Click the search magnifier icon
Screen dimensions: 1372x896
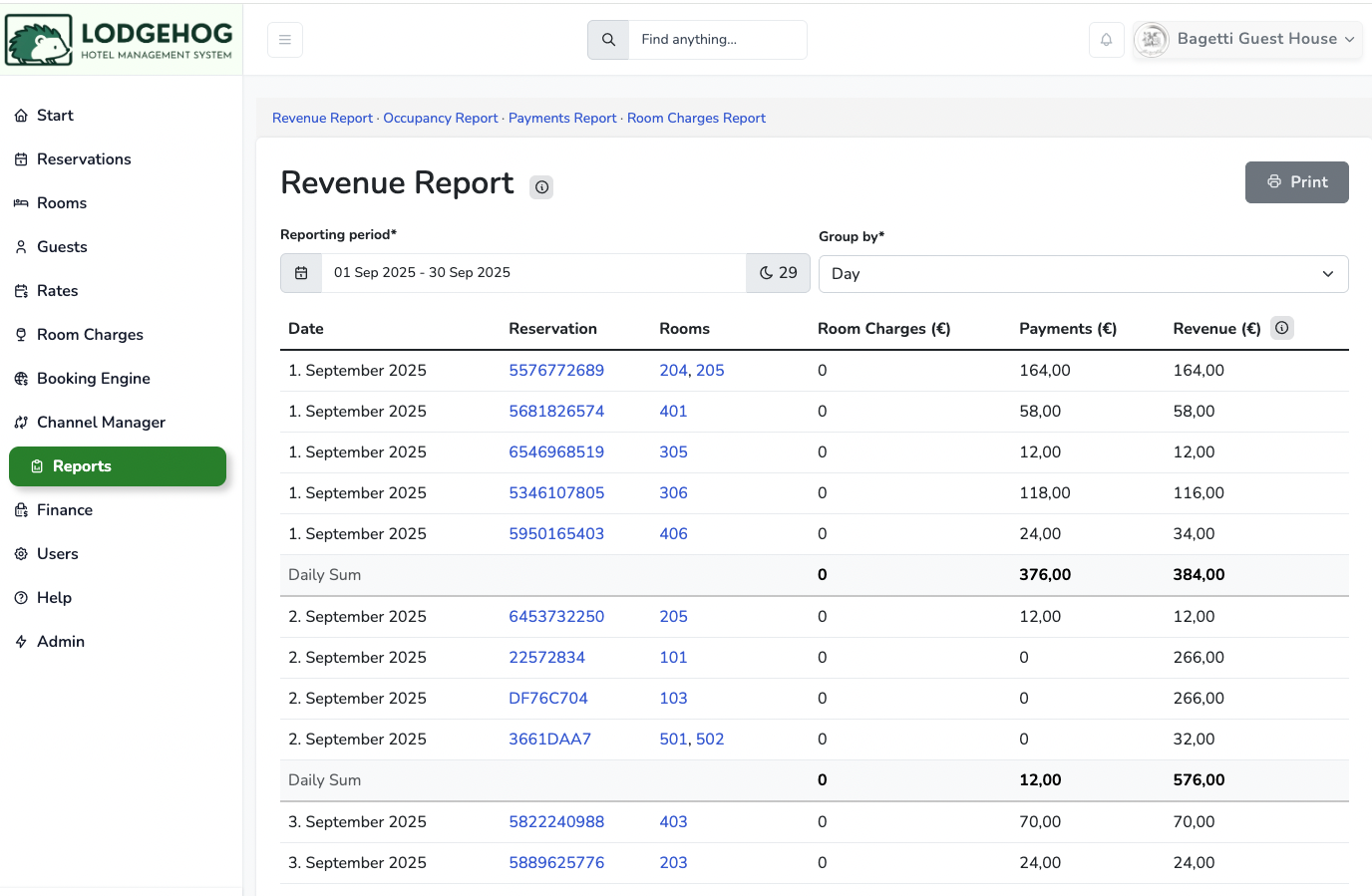tap(608, 40)
